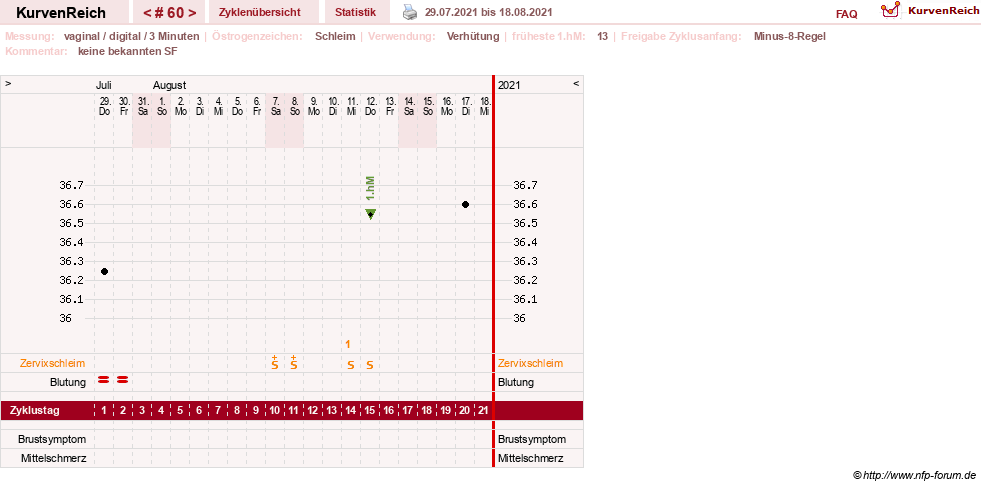Click cycle day 3 in Zyklustag row

coord(142,411)
